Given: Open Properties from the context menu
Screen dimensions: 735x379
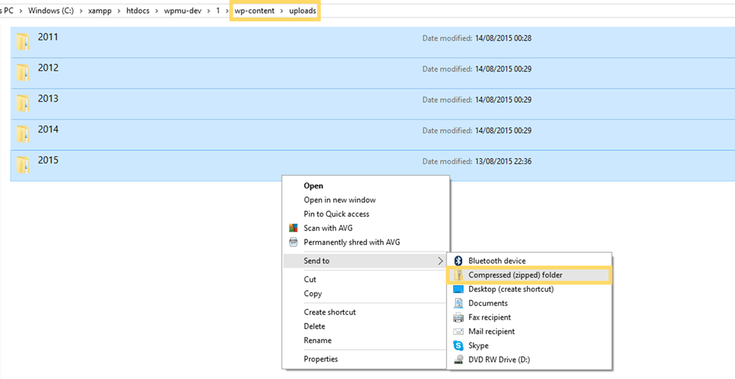Looking at the screenshot, I should [x=321, y=359].
